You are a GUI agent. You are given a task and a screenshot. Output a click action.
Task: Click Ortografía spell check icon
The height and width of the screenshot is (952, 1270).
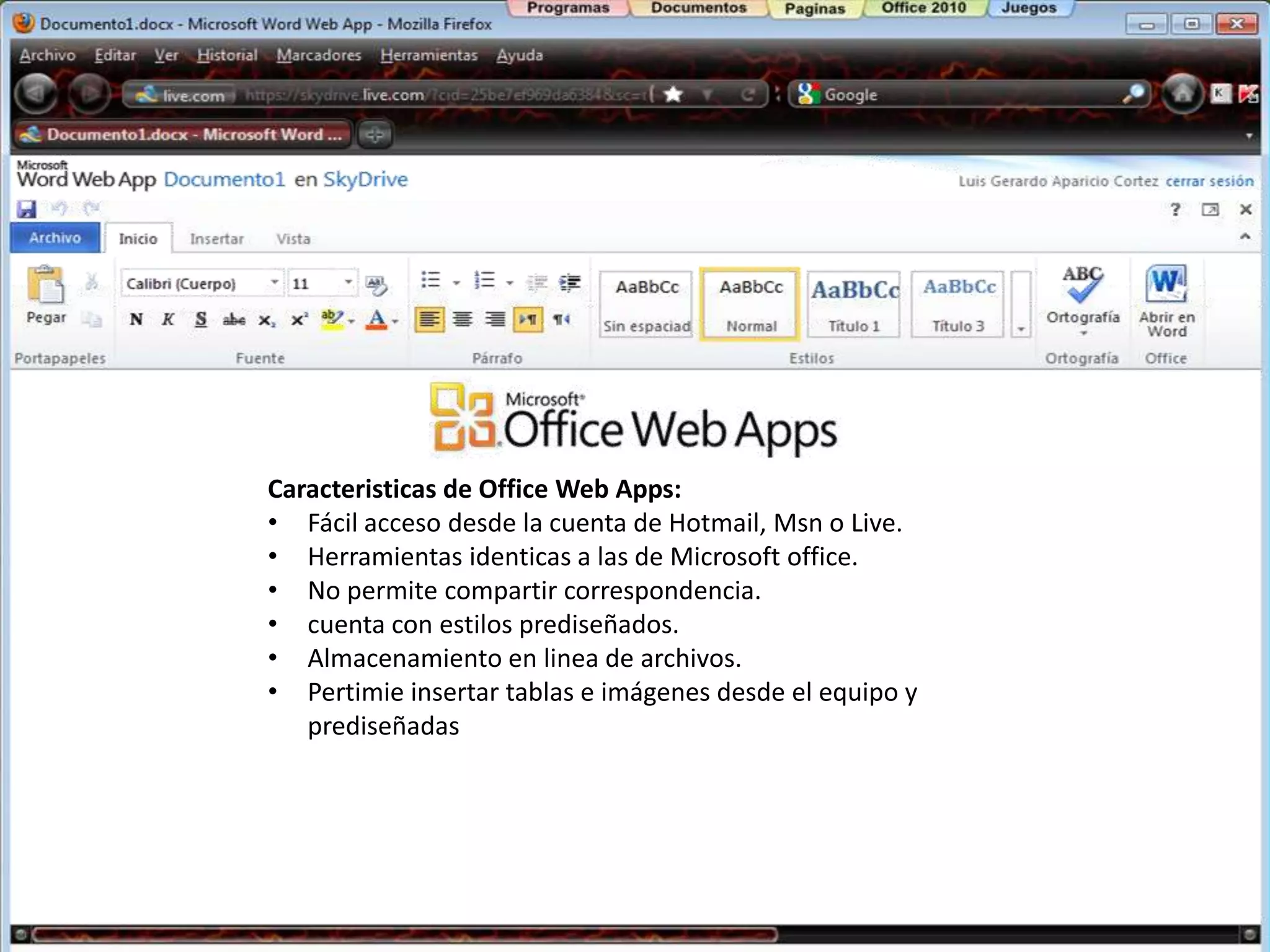coord(1083,285)
